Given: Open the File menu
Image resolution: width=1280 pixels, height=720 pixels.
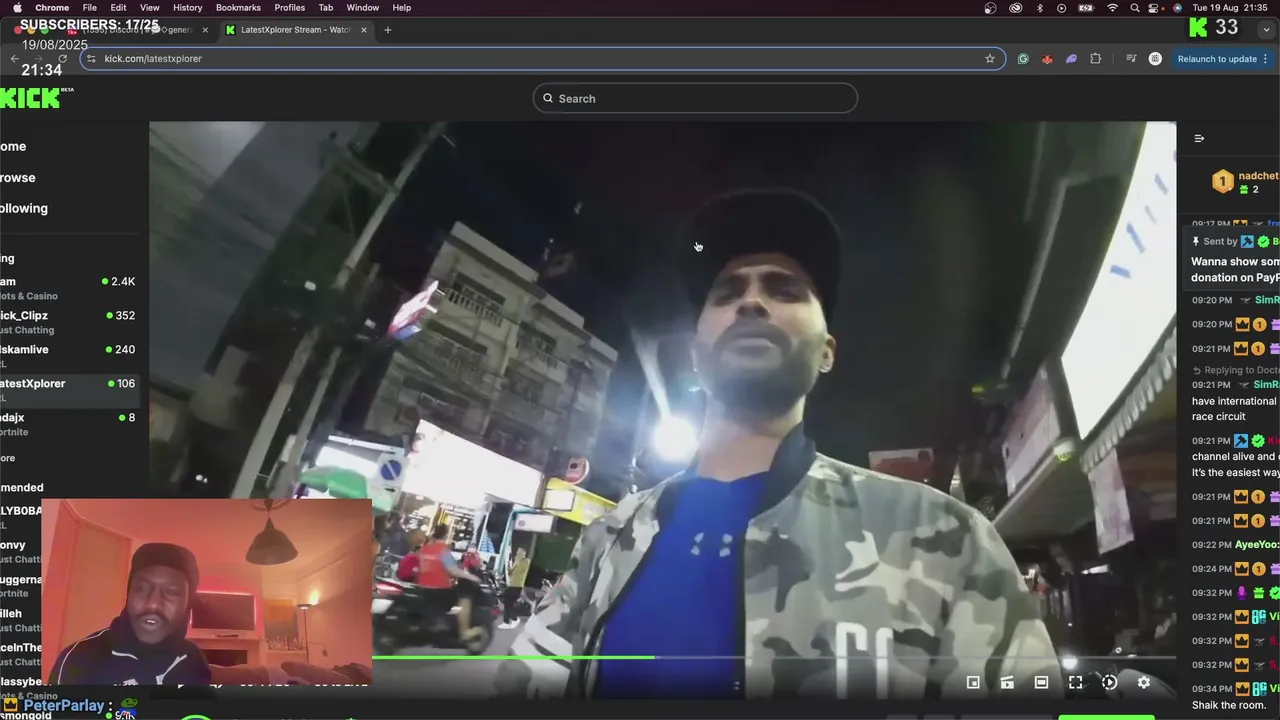Looking at the screenshot, I should pyautogui.click(x=90, y=8).
